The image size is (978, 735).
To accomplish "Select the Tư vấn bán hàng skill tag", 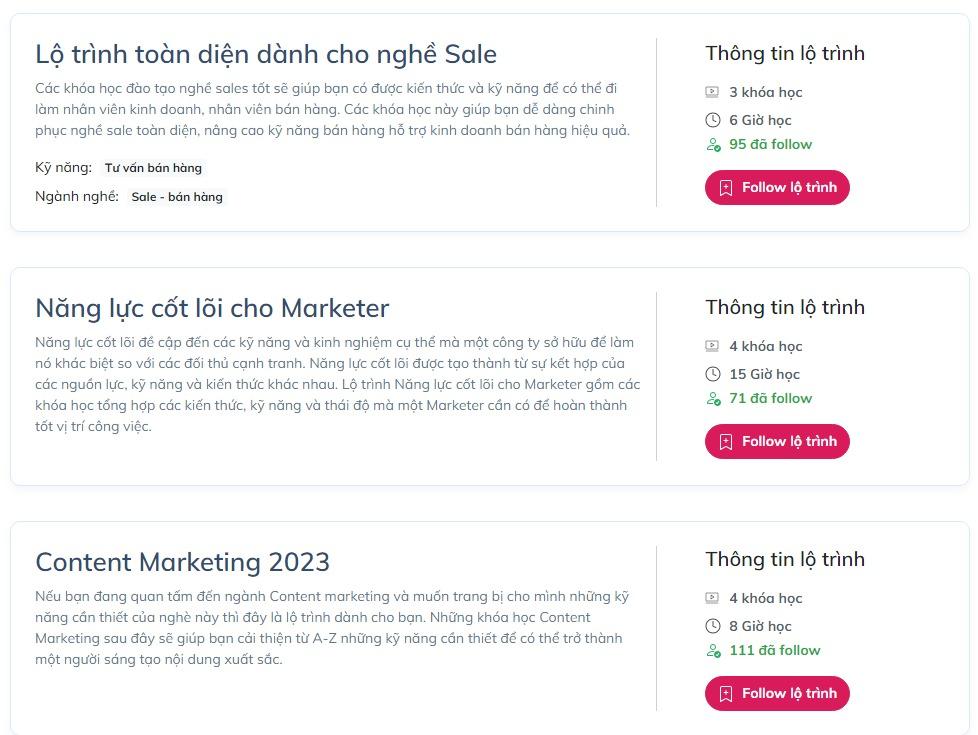I will tap(153, 168).
